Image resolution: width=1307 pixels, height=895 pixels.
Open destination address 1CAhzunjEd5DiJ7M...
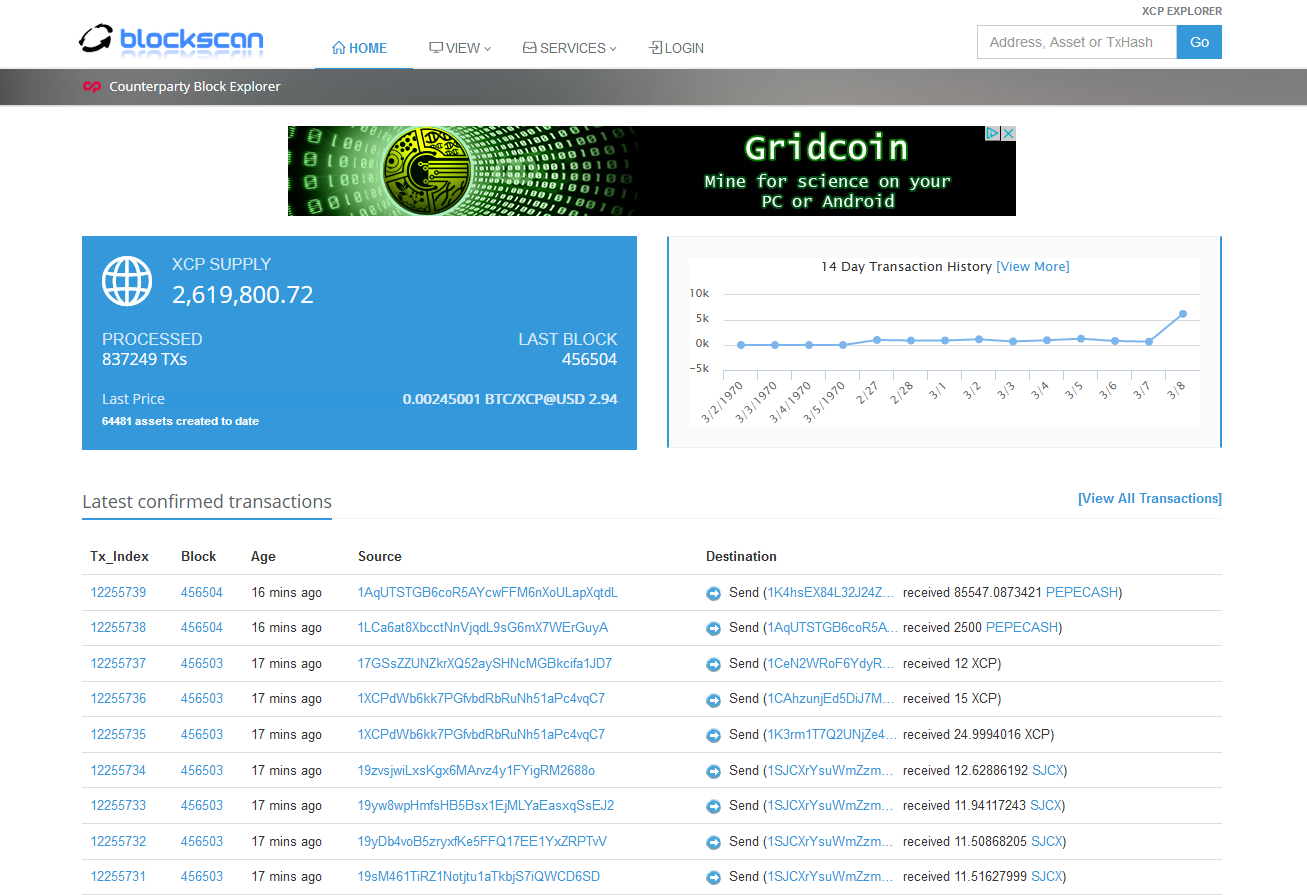tap(832, 698)
